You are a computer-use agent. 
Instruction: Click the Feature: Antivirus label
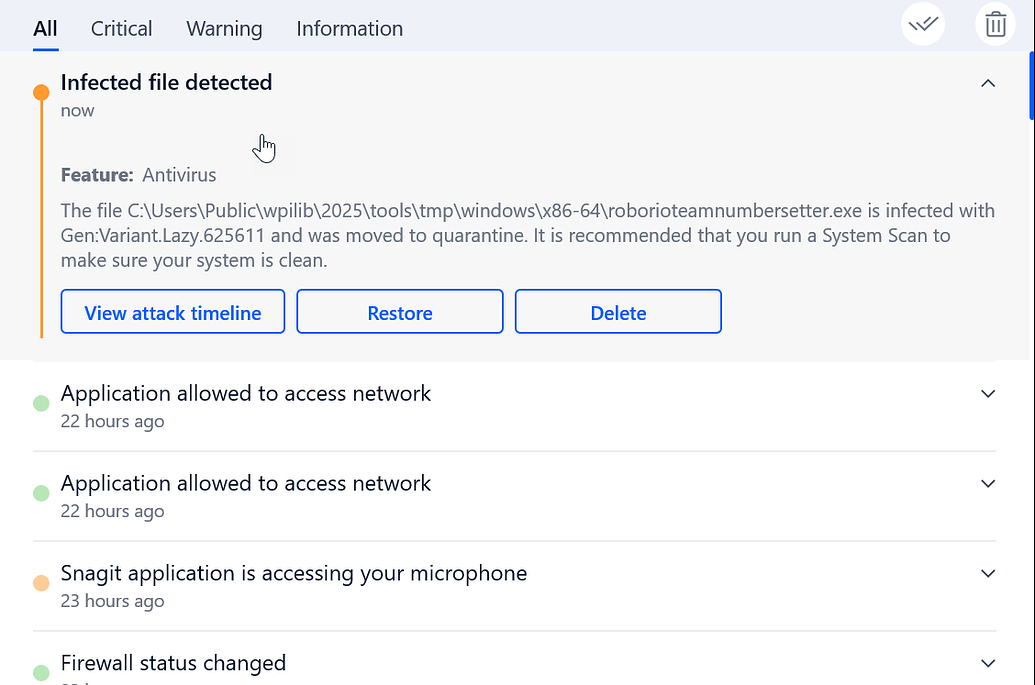[x=139, y=175]
